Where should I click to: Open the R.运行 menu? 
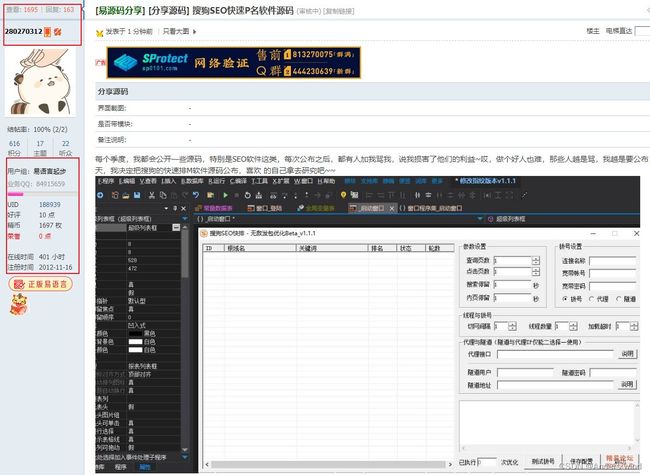pyautogui.click(x=217, y=181)
